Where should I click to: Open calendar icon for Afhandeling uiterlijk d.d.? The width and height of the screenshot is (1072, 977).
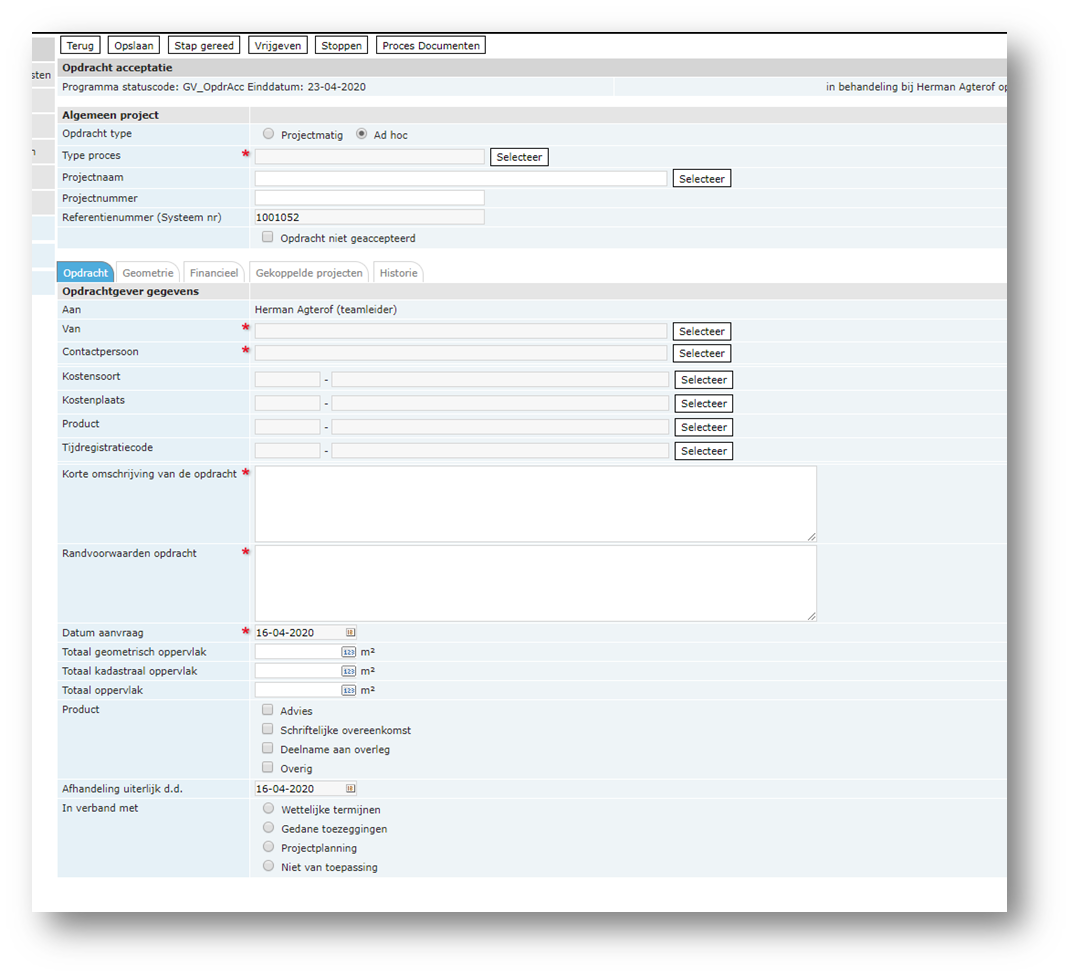click(350, 788)
